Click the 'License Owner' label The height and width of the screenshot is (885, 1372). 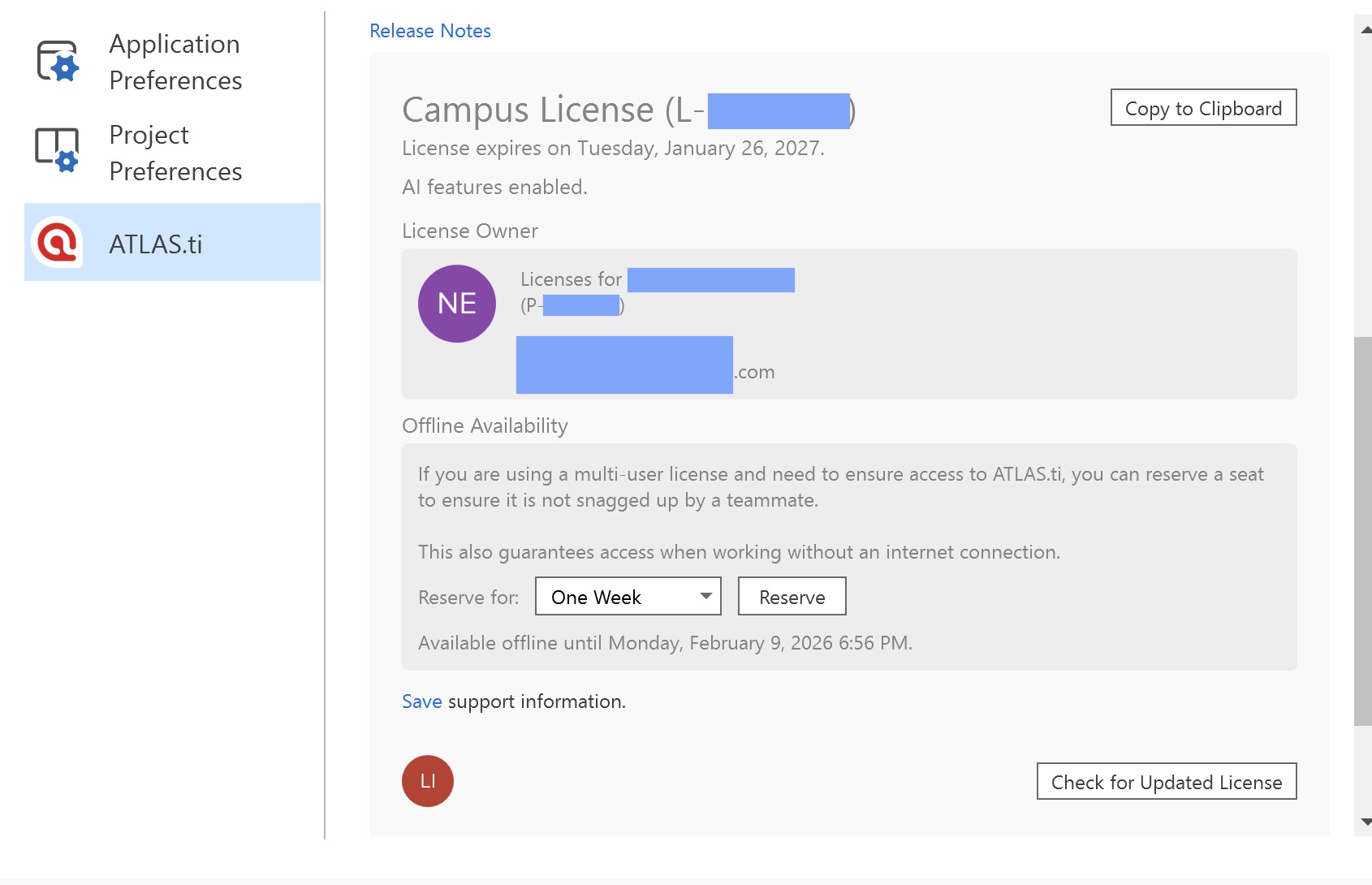[470, 231]
